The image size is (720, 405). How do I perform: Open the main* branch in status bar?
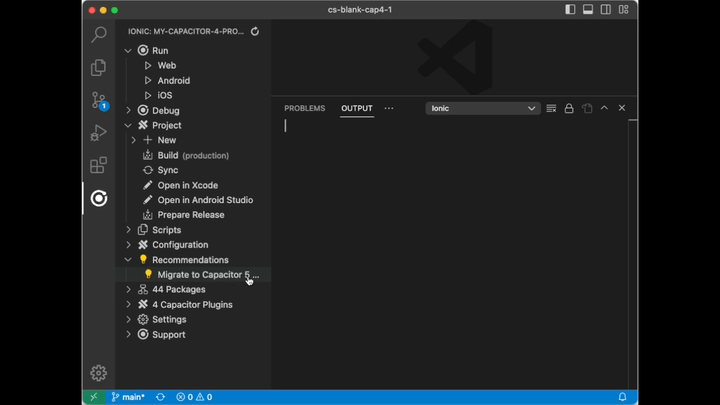(129, 397)
